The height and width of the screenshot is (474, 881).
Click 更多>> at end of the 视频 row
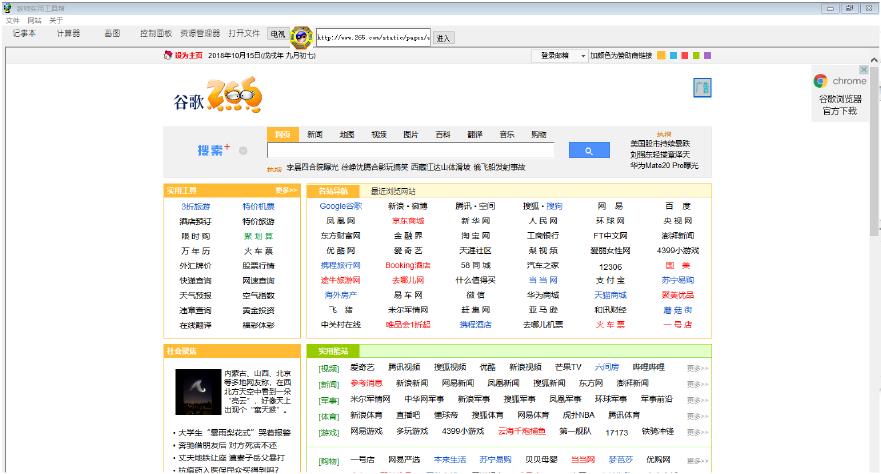[697, 368]
